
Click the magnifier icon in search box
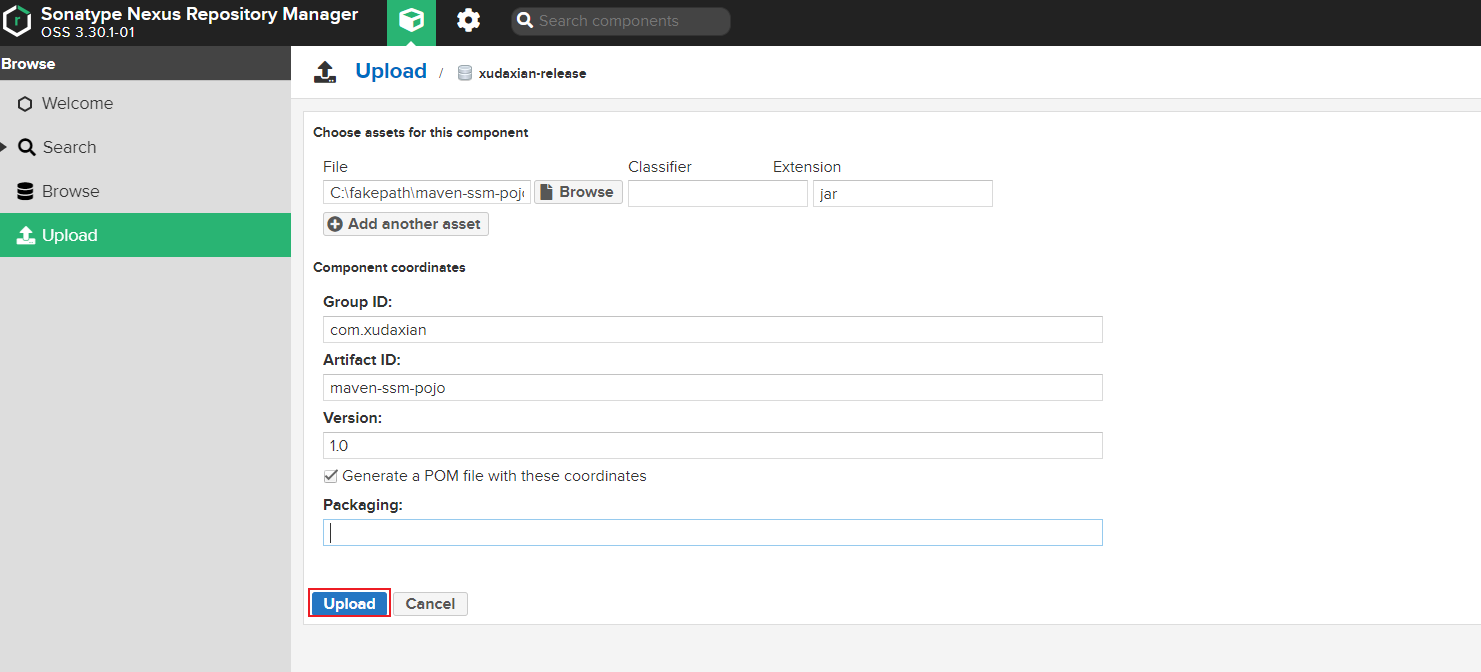tap(525, 21)
